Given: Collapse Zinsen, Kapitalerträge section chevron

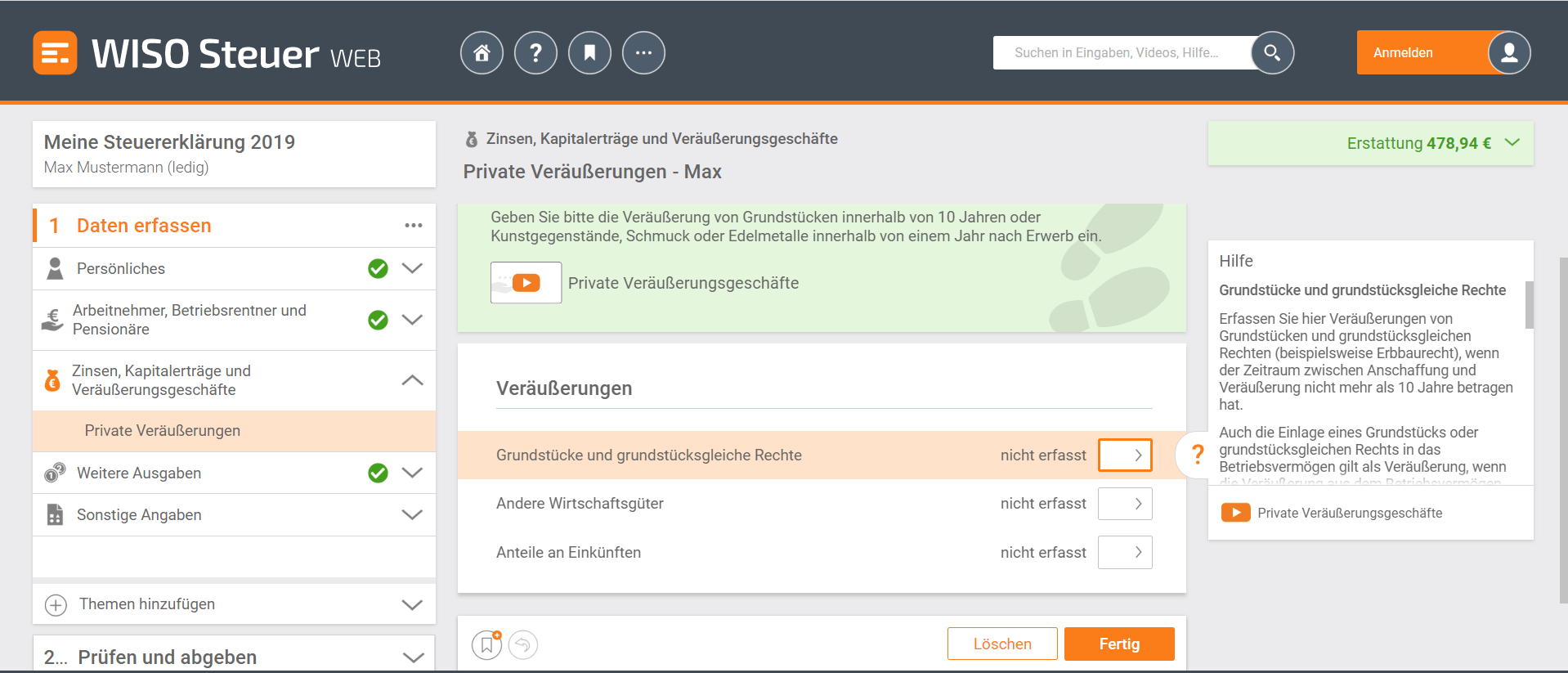Looking at the screenshot, I should pos(413,380).
